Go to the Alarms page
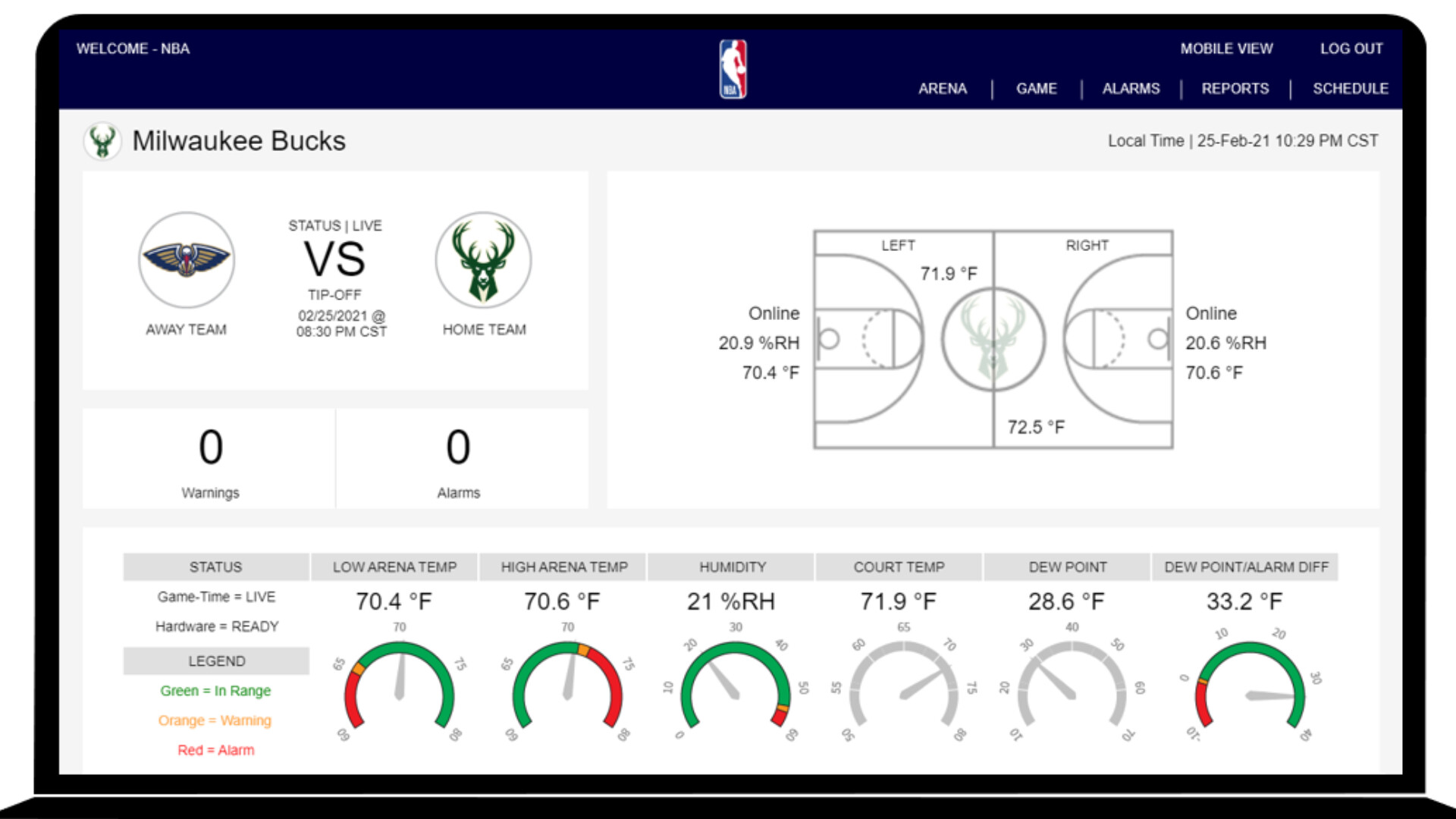1456x819 pixels. click(x=1131, y=89)
